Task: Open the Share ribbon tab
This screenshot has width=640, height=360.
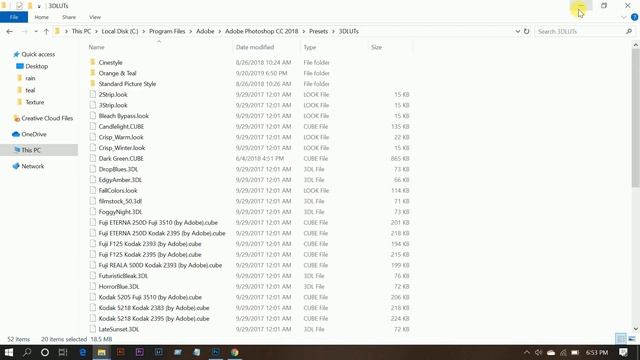Action: pos(69,17)
